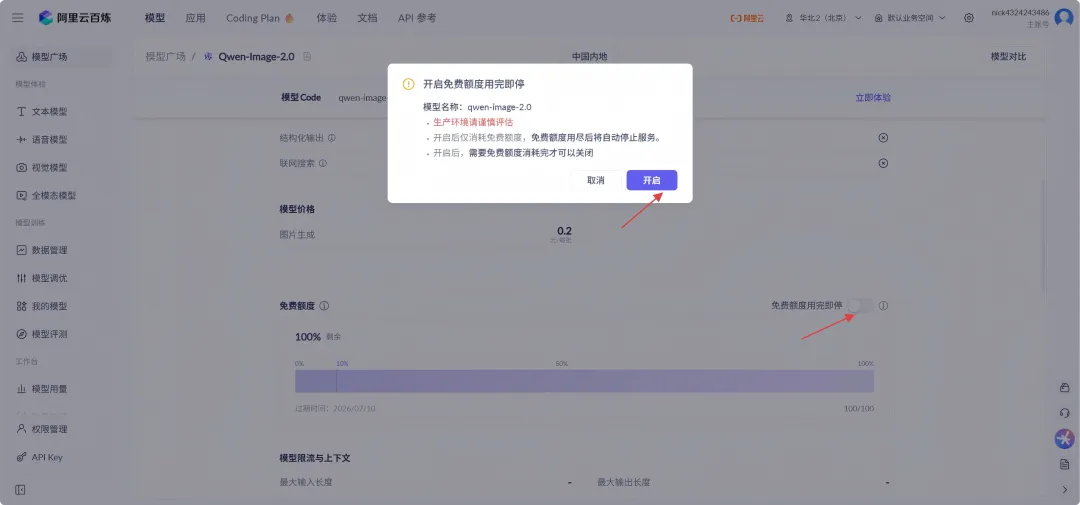Click the circled x icon in the 联网搜索 row

pos(883,163)
